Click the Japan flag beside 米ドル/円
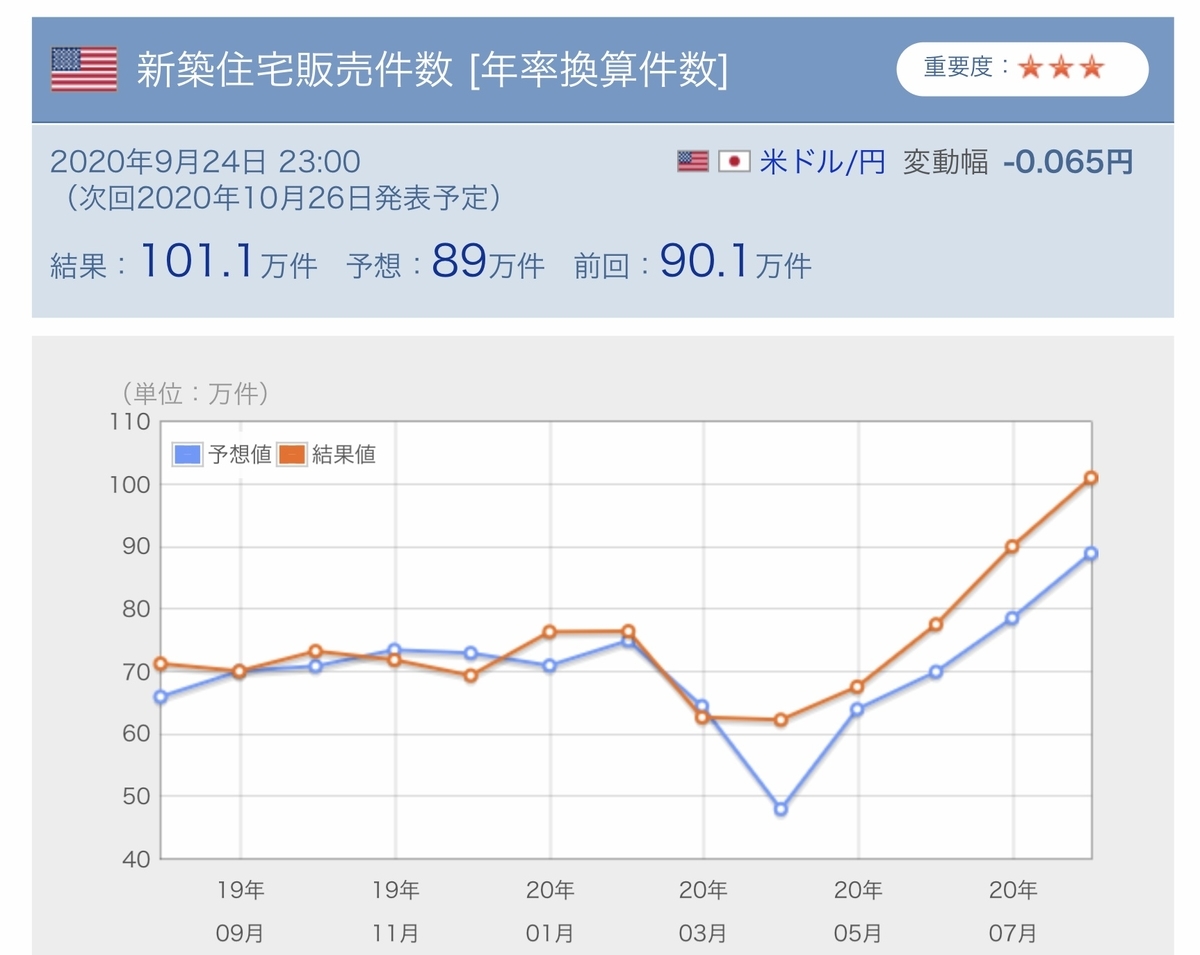1200x955 pixels. click(734, 161)
